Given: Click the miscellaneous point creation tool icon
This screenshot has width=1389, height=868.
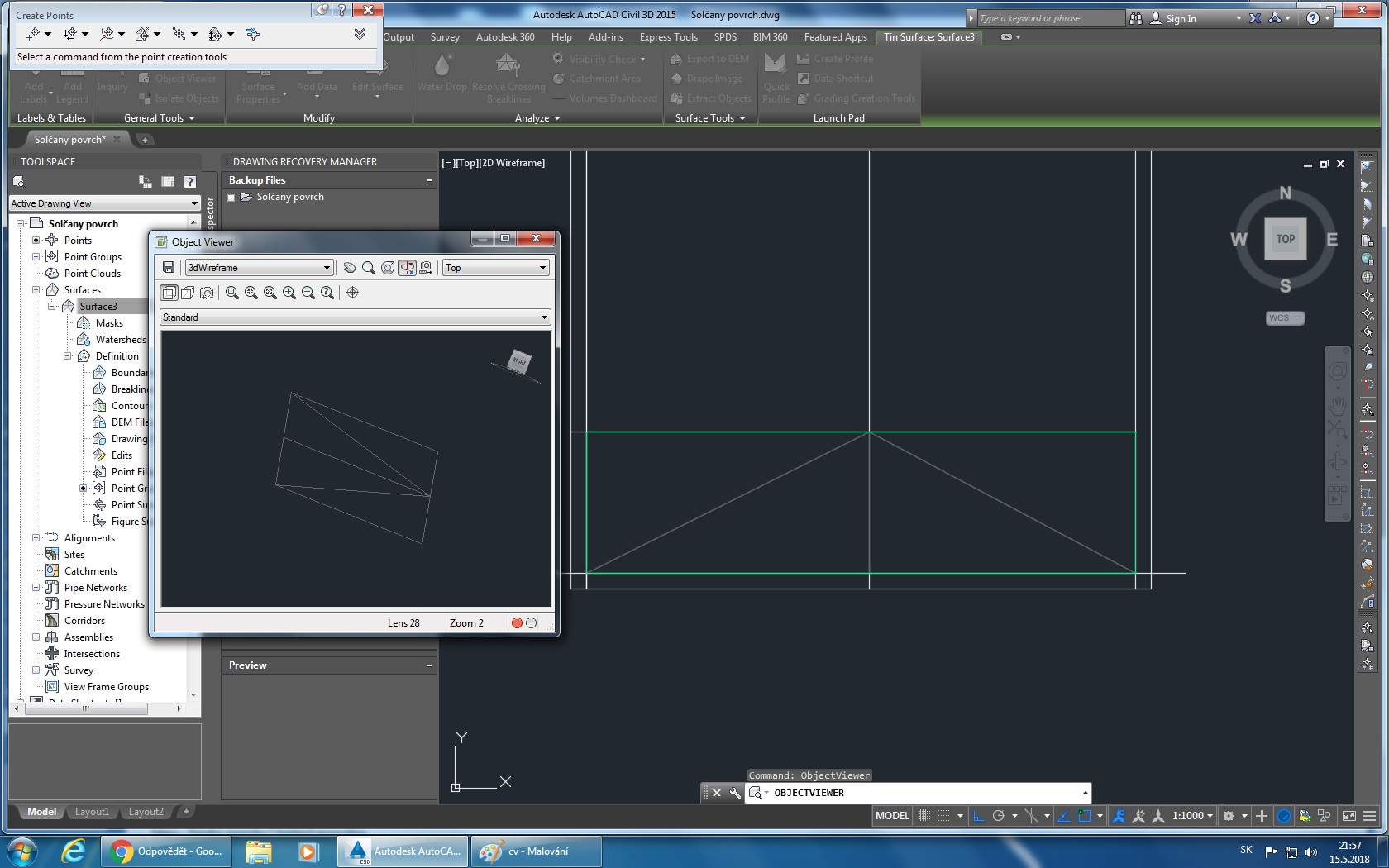Looking at the screenshot, I should (x=33, y=34).
